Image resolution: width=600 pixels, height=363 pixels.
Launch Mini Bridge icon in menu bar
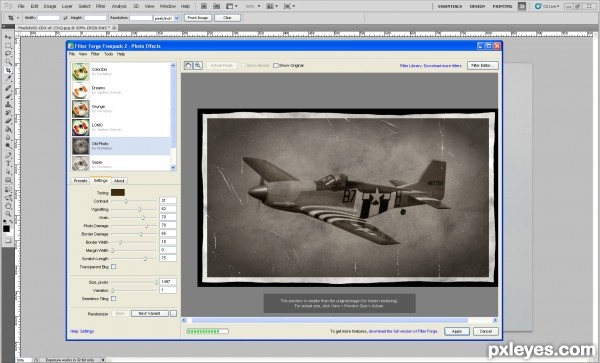216,6
